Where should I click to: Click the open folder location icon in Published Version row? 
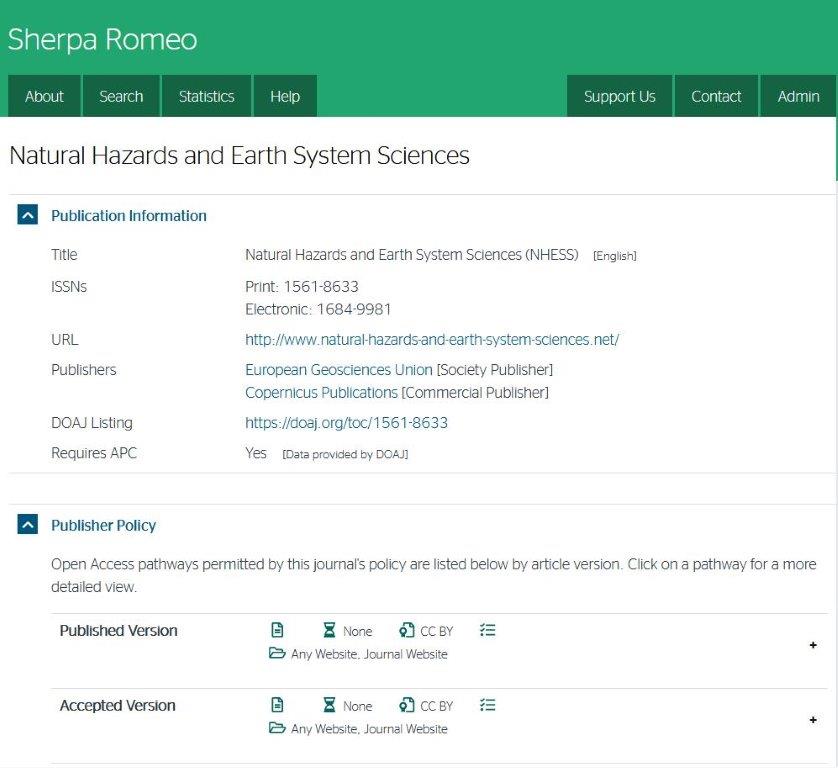pyautogui.click(x=277, y=654)
